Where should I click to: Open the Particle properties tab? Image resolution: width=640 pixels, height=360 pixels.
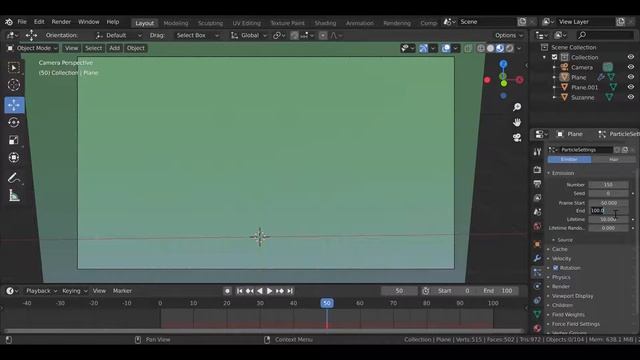coord(537,272)
